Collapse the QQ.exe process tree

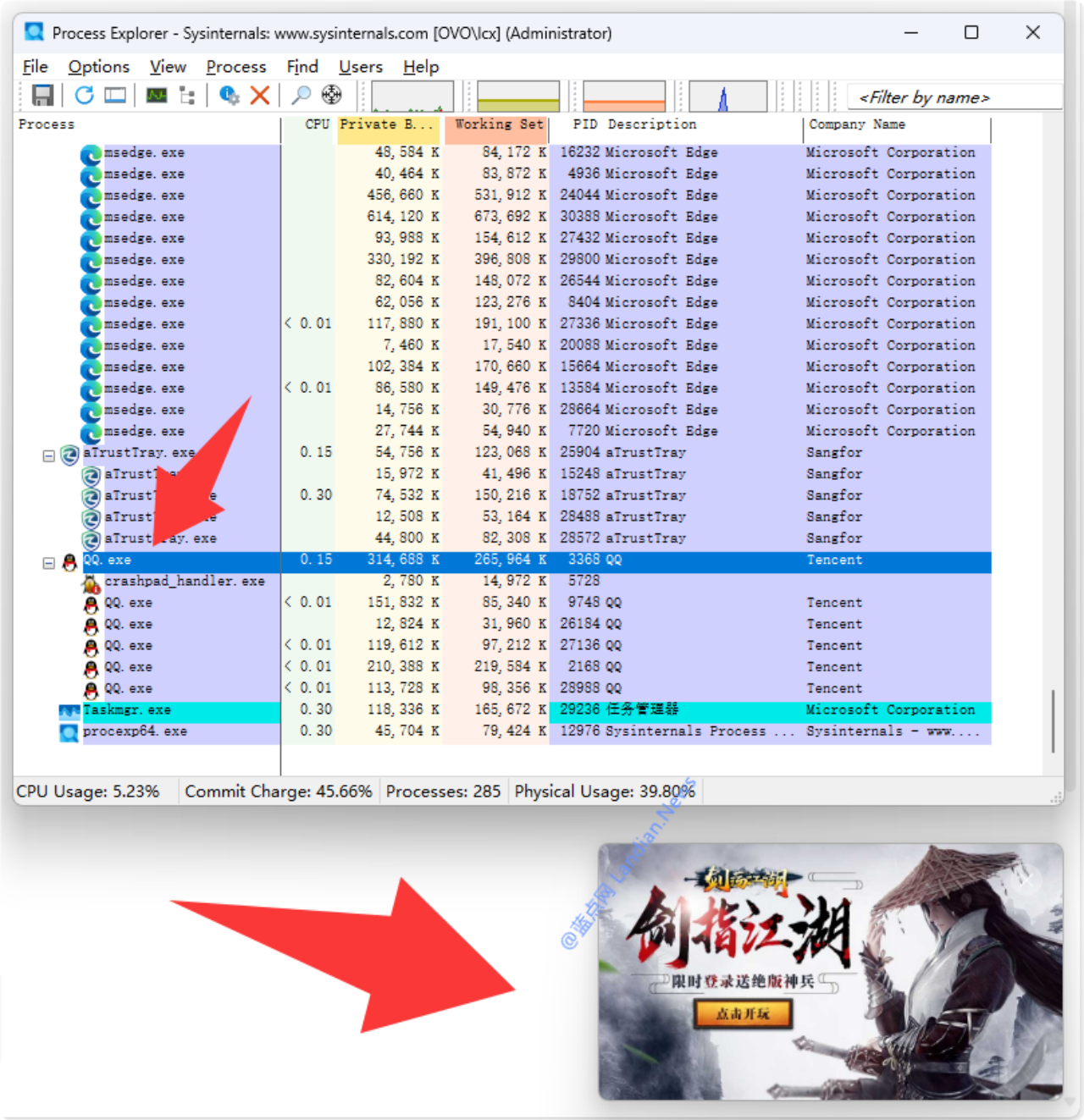[x=49, y=563]
